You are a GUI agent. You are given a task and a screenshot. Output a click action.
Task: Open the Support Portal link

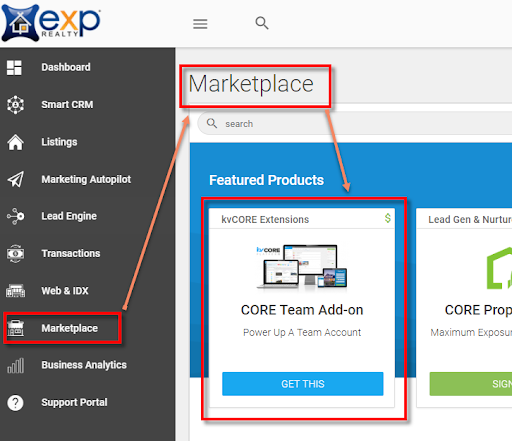74,402
